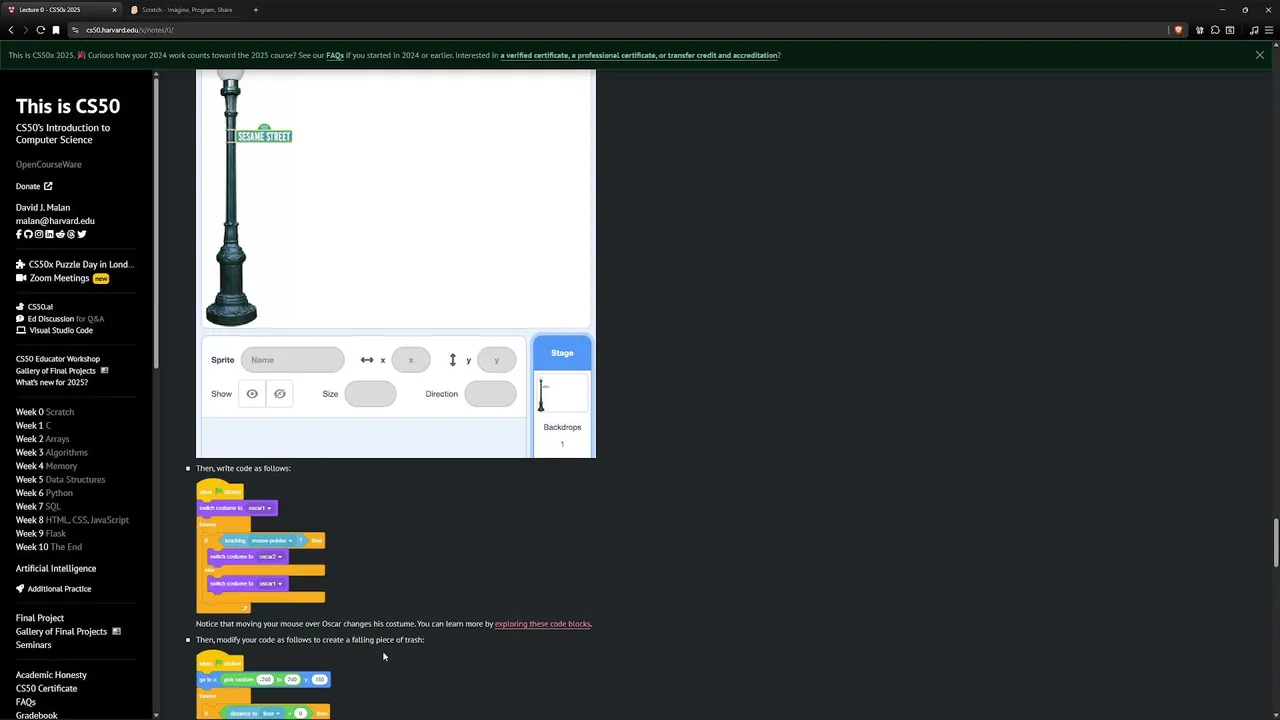Click the browser forward arrow
Image resolution: width=1280 pixels, height=720 pixels.
tap(26, 30)
